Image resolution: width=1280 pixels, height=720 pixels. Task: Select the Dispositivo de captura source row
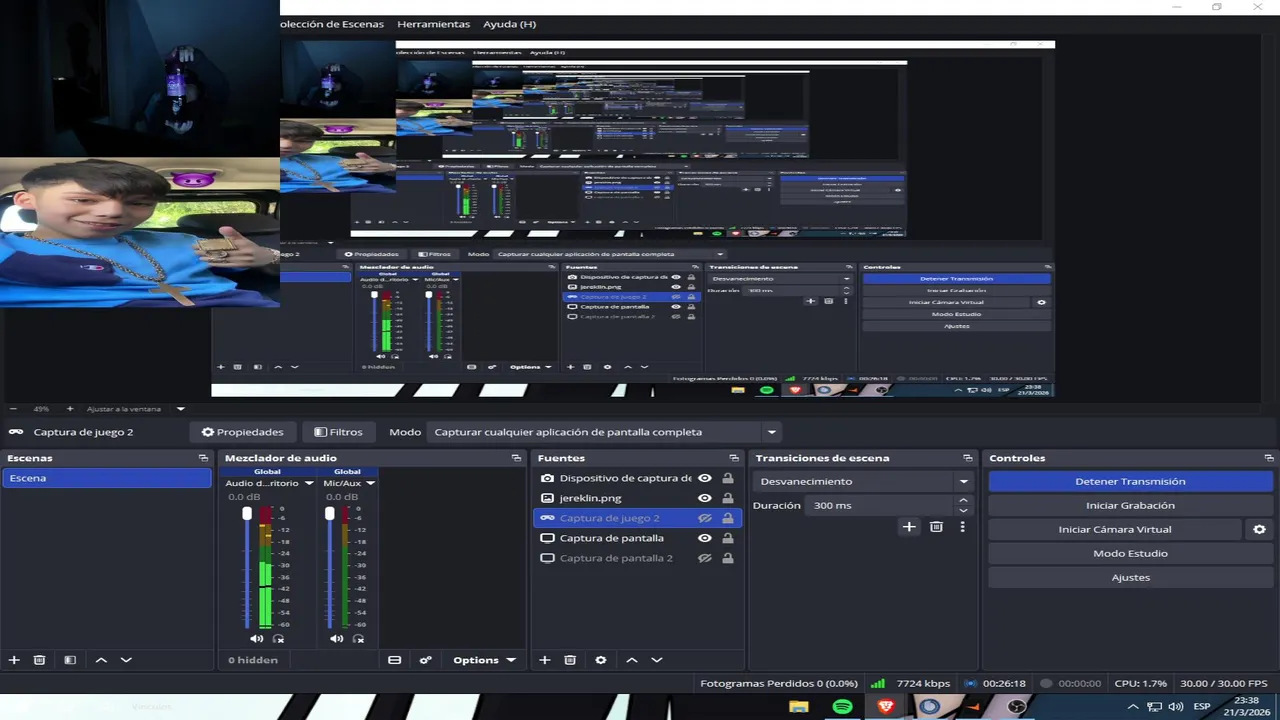[x=637, y=478]
